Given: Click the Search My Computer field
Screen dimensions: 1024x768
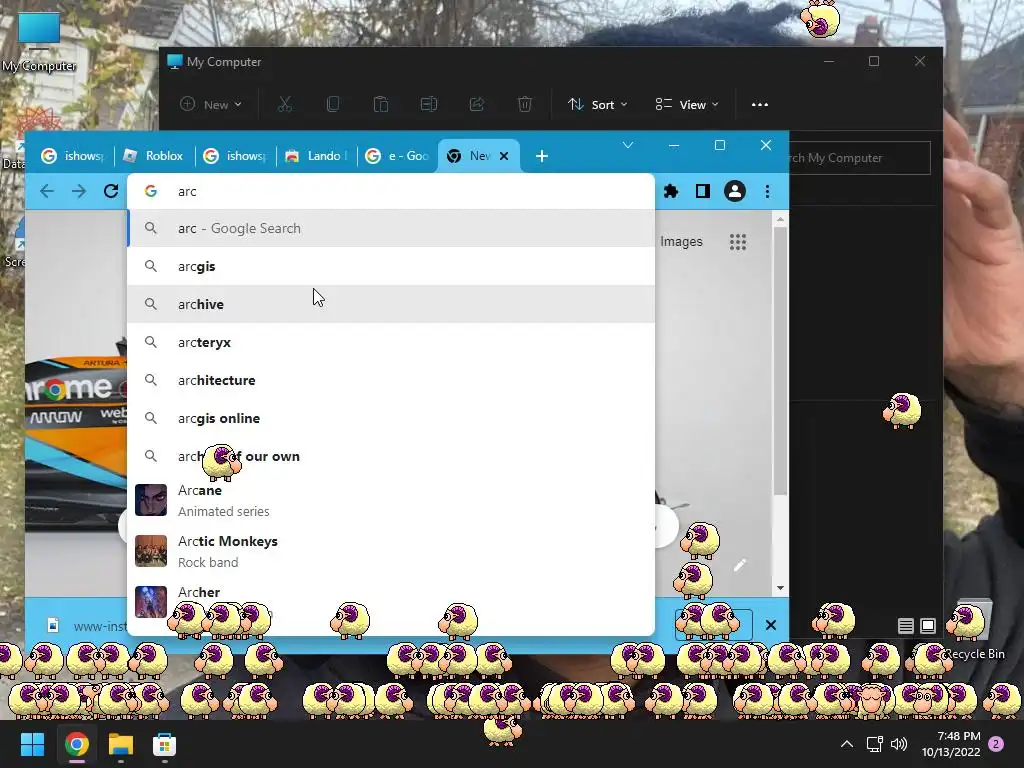Looking at the screenshot, I should 859,158.
